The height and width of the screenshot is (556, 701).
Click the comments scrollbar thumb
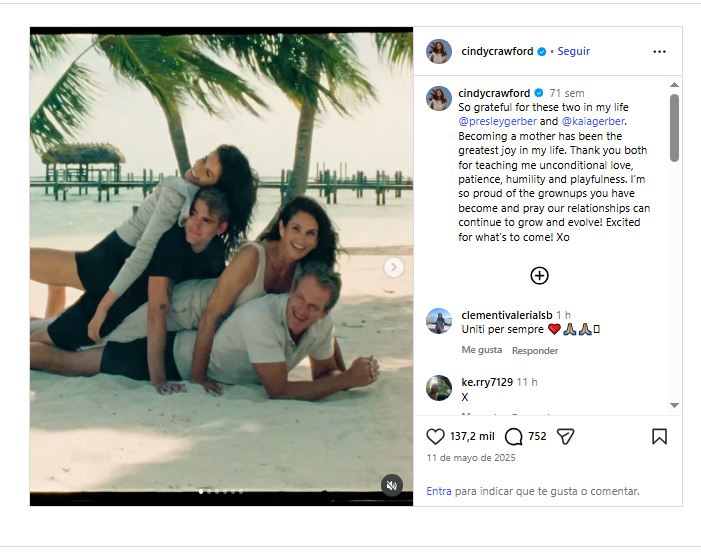[674, 128]
